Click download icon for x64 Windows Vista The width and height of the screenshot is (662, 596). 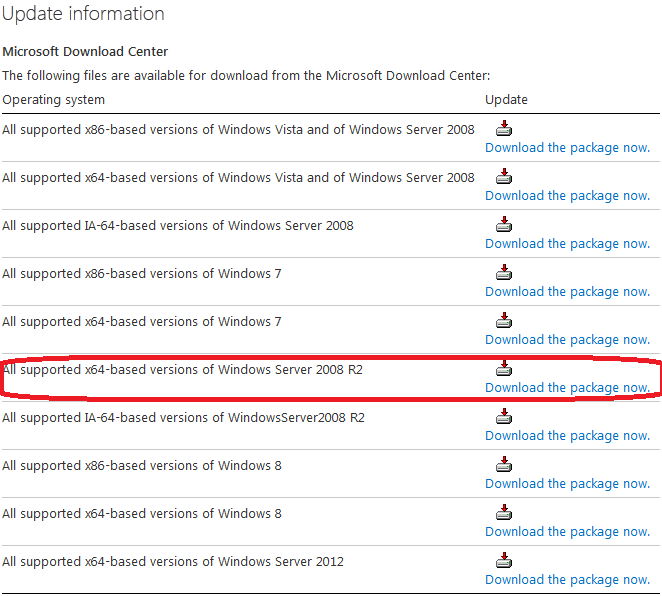504,176
